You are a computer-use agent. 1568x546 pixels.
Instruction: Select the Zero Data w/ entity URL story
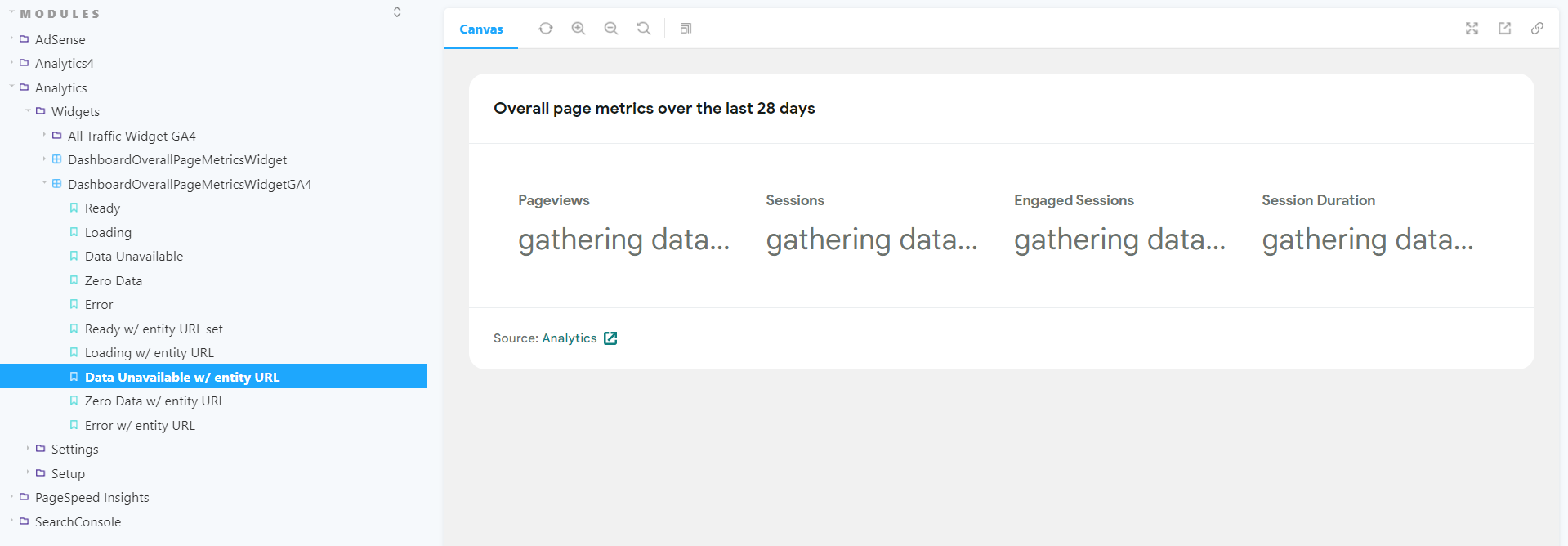[x=155, y=401]
